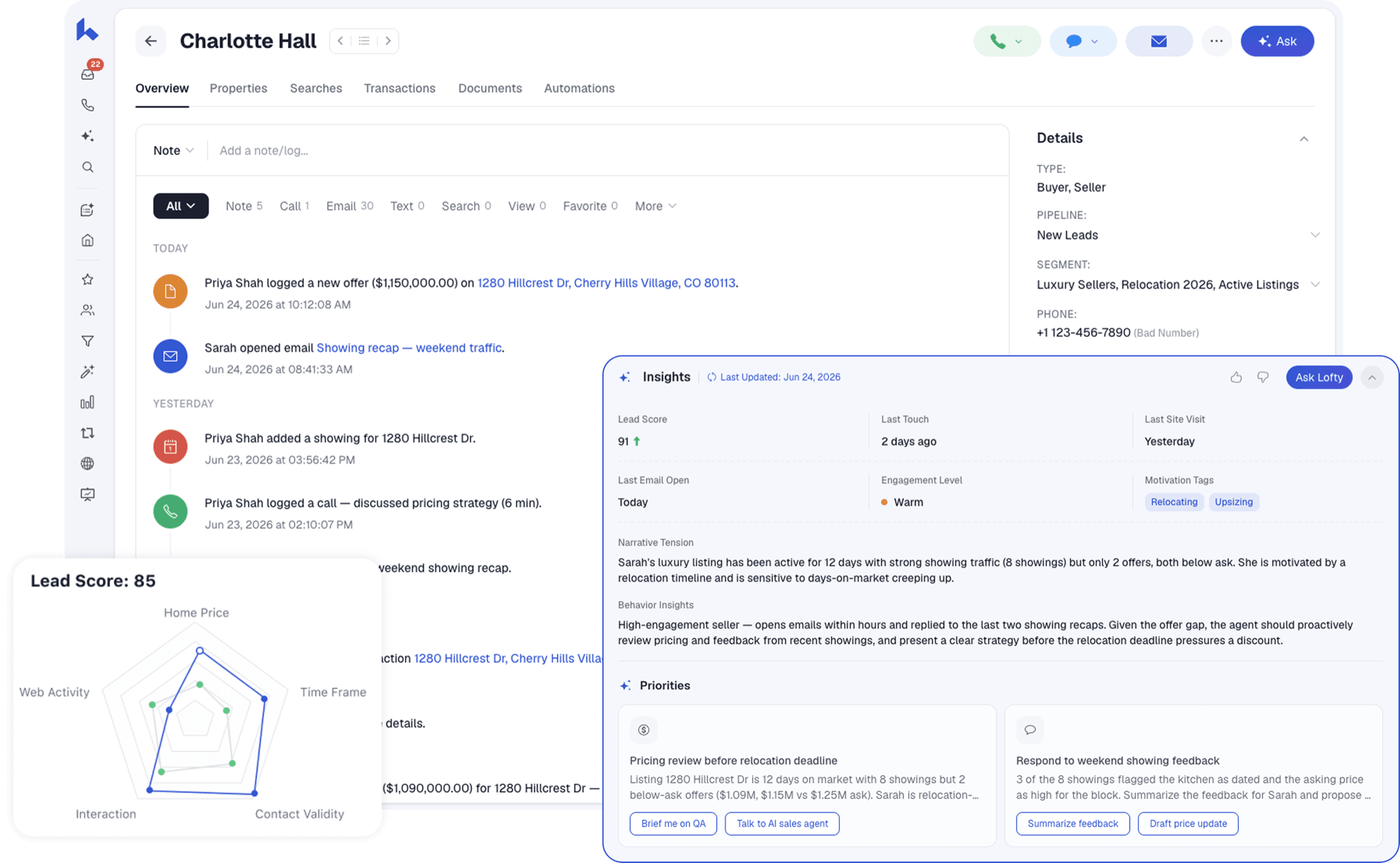Screen dimensions: 1400x863
Task: Open search magnifier in left sidebar
Action: pyautogui.click(x=87, y=167)
